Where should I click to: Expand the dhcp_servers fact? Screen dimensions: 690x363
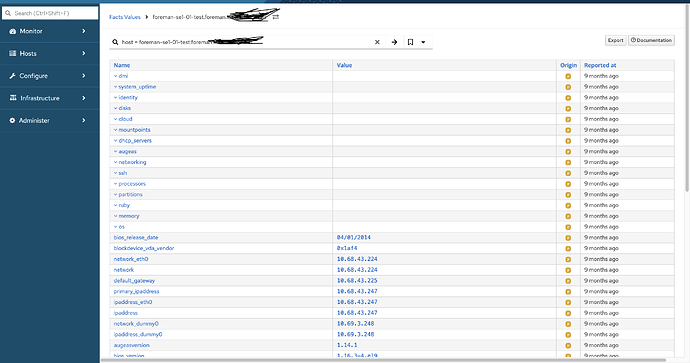pyautogui.click(x=133, y=140)
